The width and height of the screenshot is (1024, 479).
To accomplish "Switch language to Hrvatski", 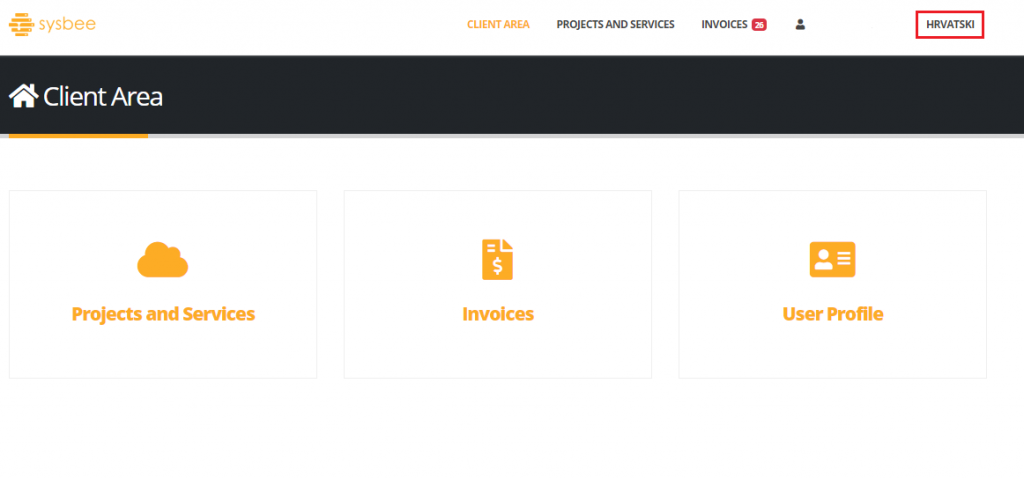I will pyautogui.click(x=950, y=24).
